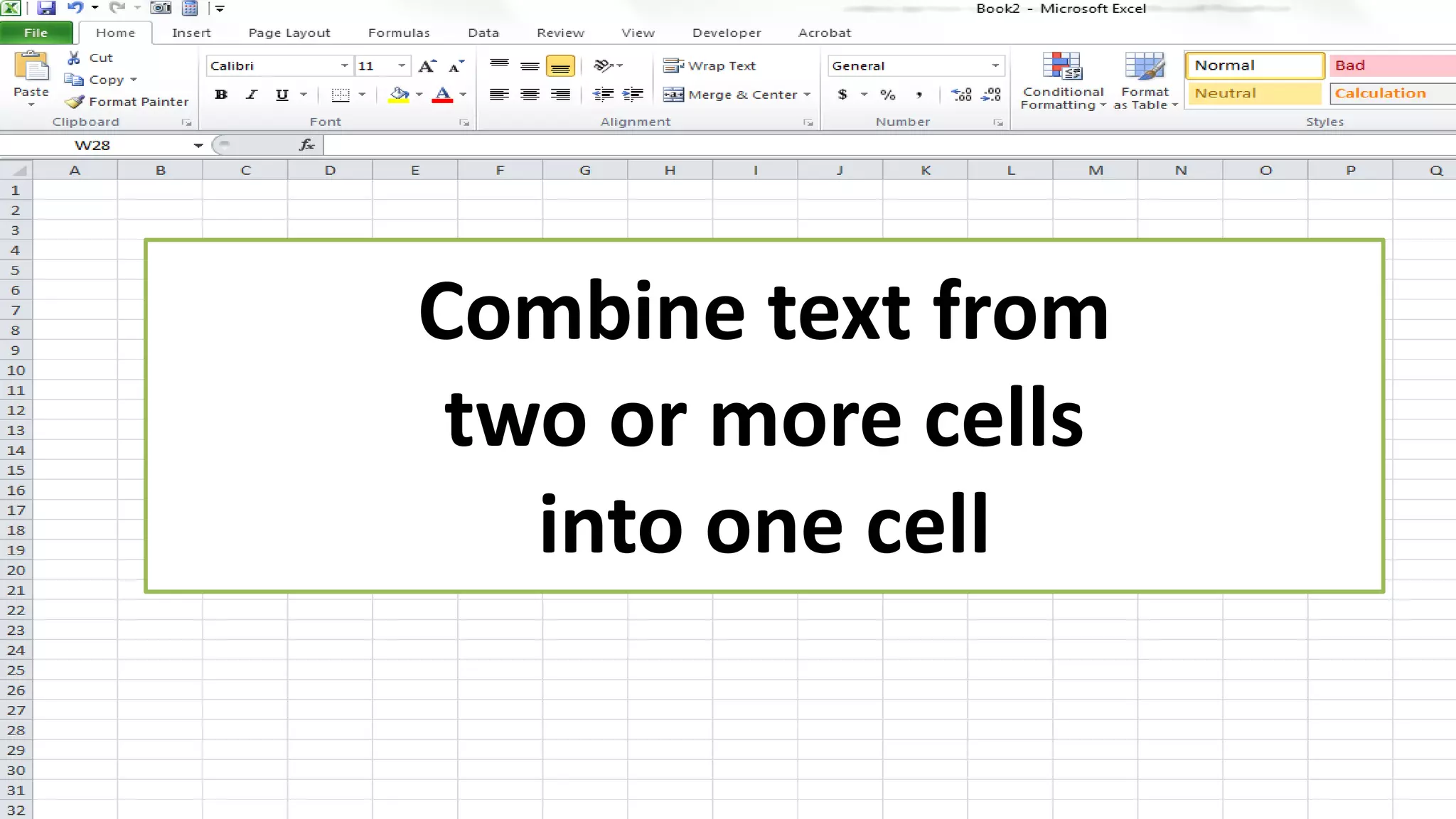This screenshot has height=819, width=1456.
Task: Click the Increase Decimal icon
Action: pyautogui.click(x=961, y=94)
